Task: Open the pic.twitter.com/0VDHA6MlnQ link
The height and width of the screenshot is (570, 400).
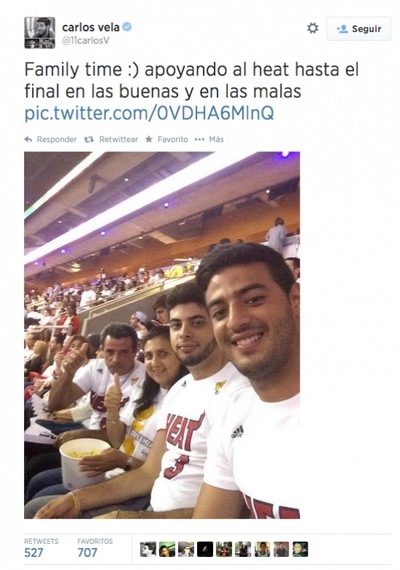Action: point(149,113)
